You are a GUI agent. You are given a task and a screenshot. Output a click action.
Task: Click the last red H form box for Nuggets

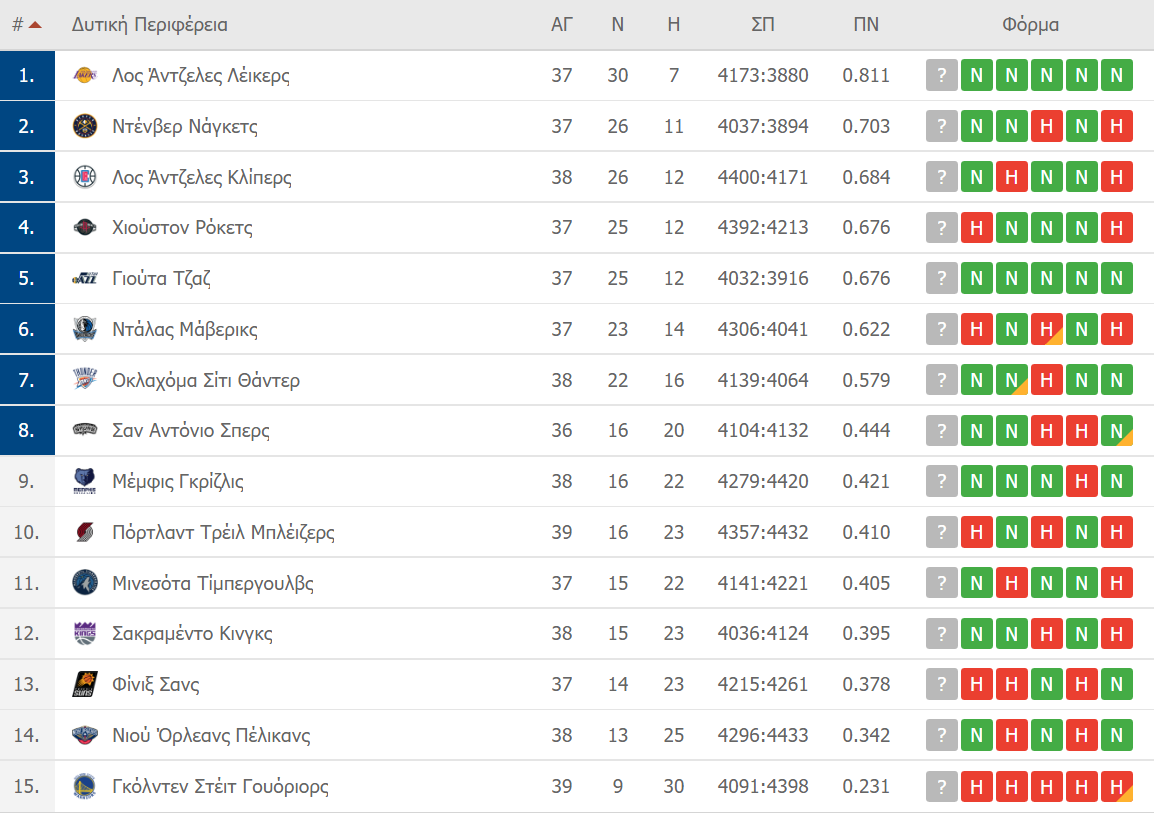coord(1116,127)
